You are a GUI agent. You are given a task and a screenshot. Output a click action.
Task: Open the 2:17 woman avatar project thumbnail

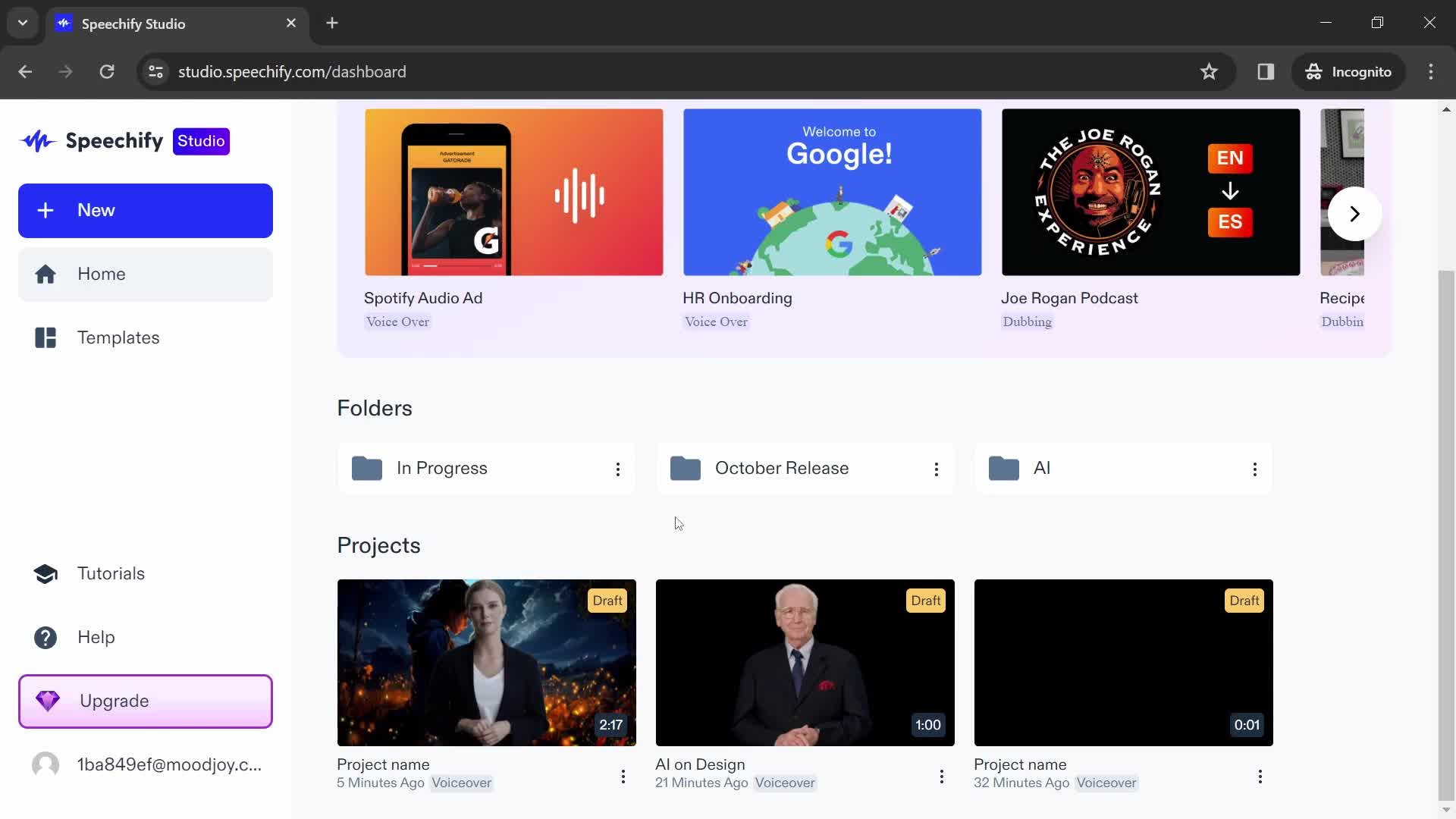click(x=487, y=663)
